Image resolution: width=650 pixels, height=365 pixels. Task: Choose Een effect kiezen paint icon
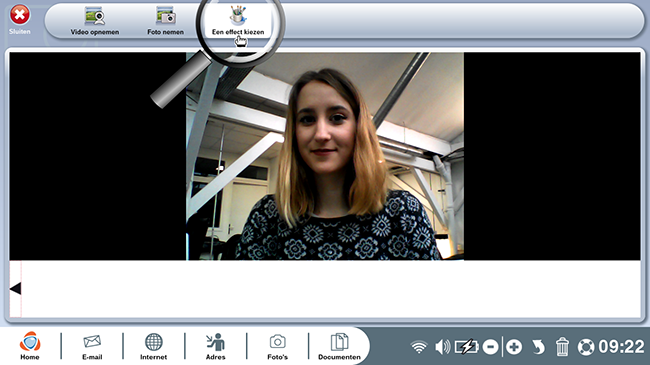pyautogui.click(x=238, y=16)
